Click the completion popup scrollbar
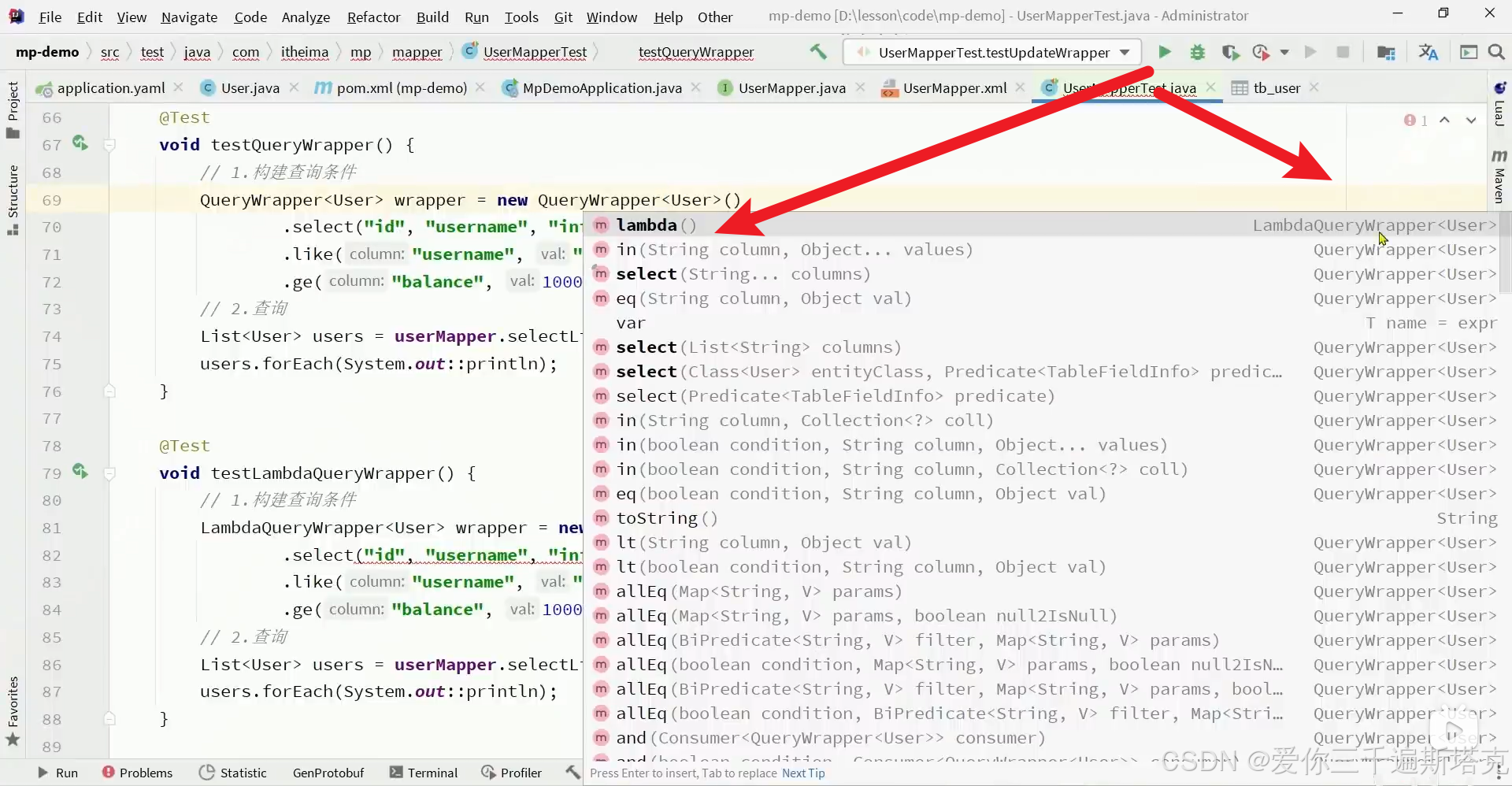This screenshot has height=786, width=1512. pos(1506,252)
